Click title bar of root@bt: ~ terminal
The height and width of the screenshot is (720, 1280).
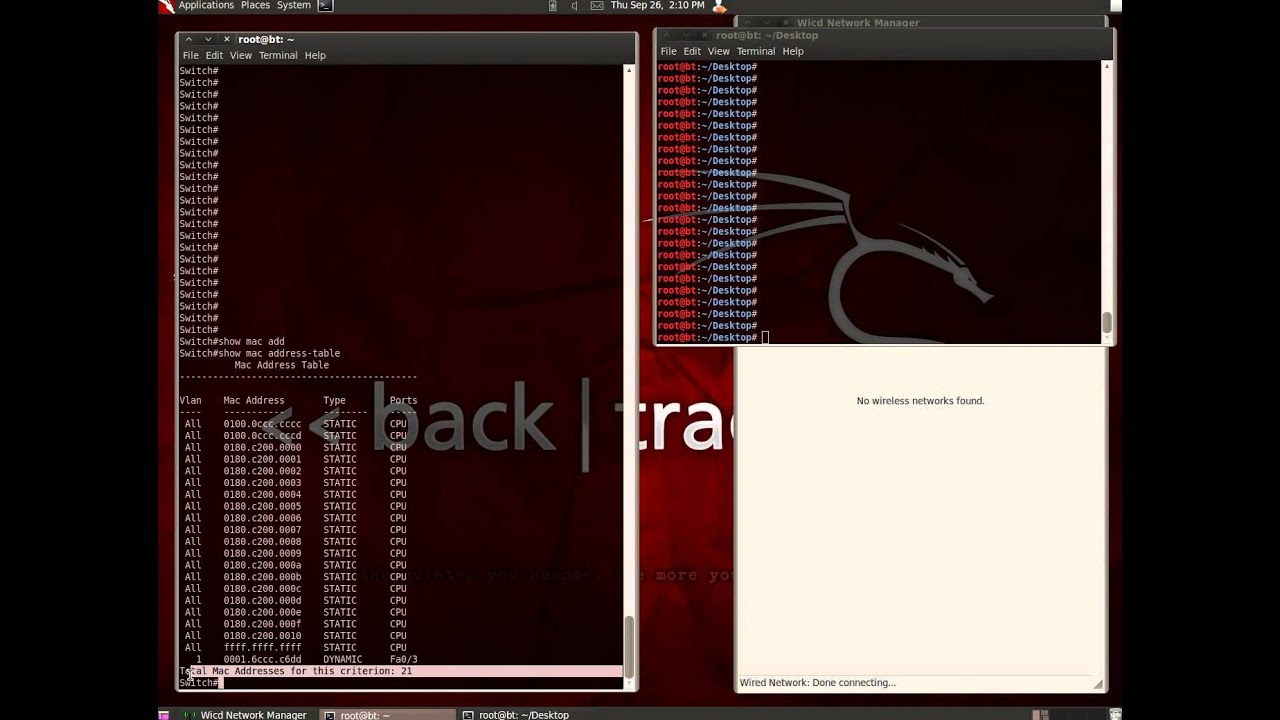(x=406, y=40)
